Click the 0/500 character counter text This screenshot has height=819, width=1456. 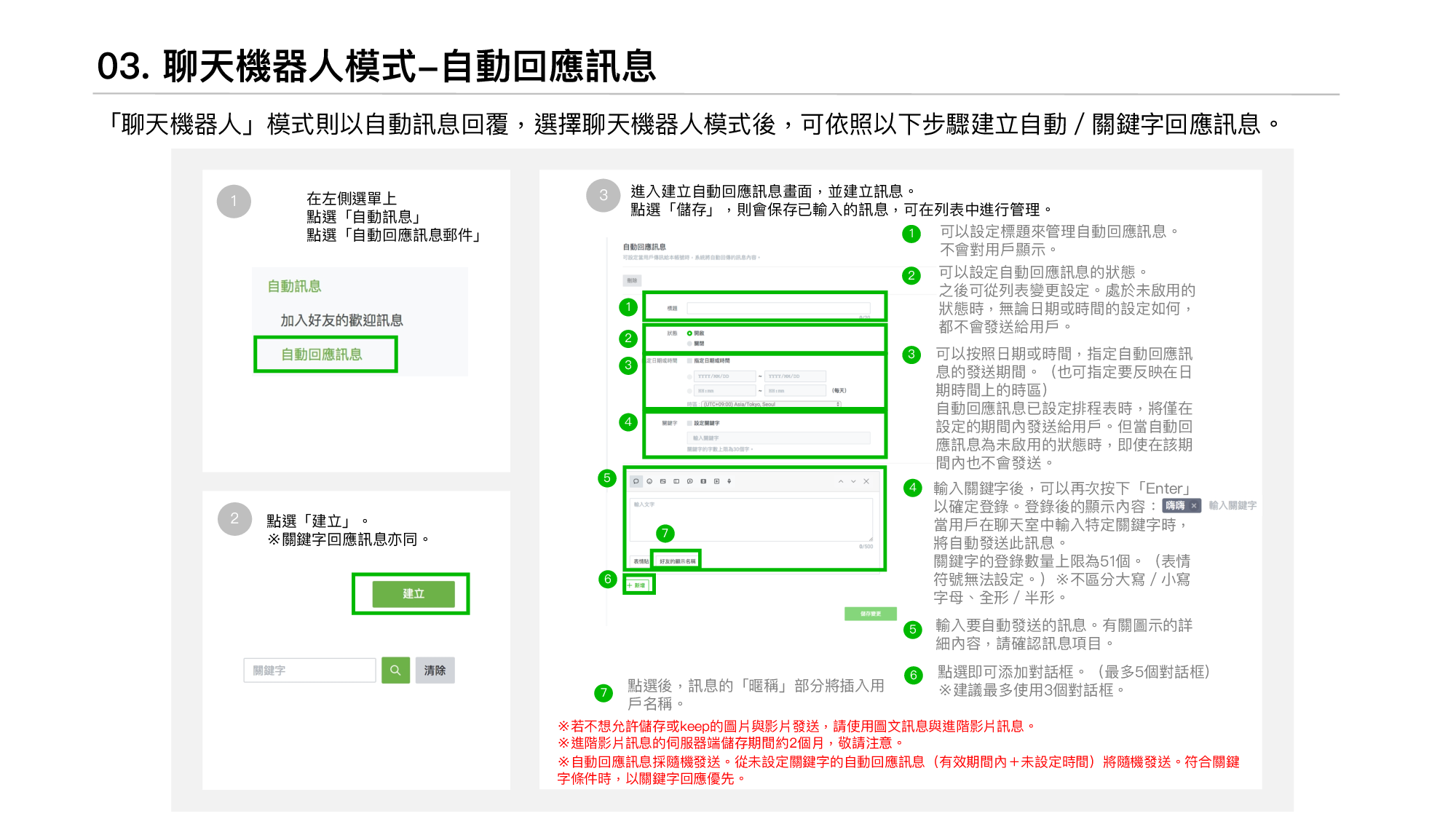tap(866, 546)
